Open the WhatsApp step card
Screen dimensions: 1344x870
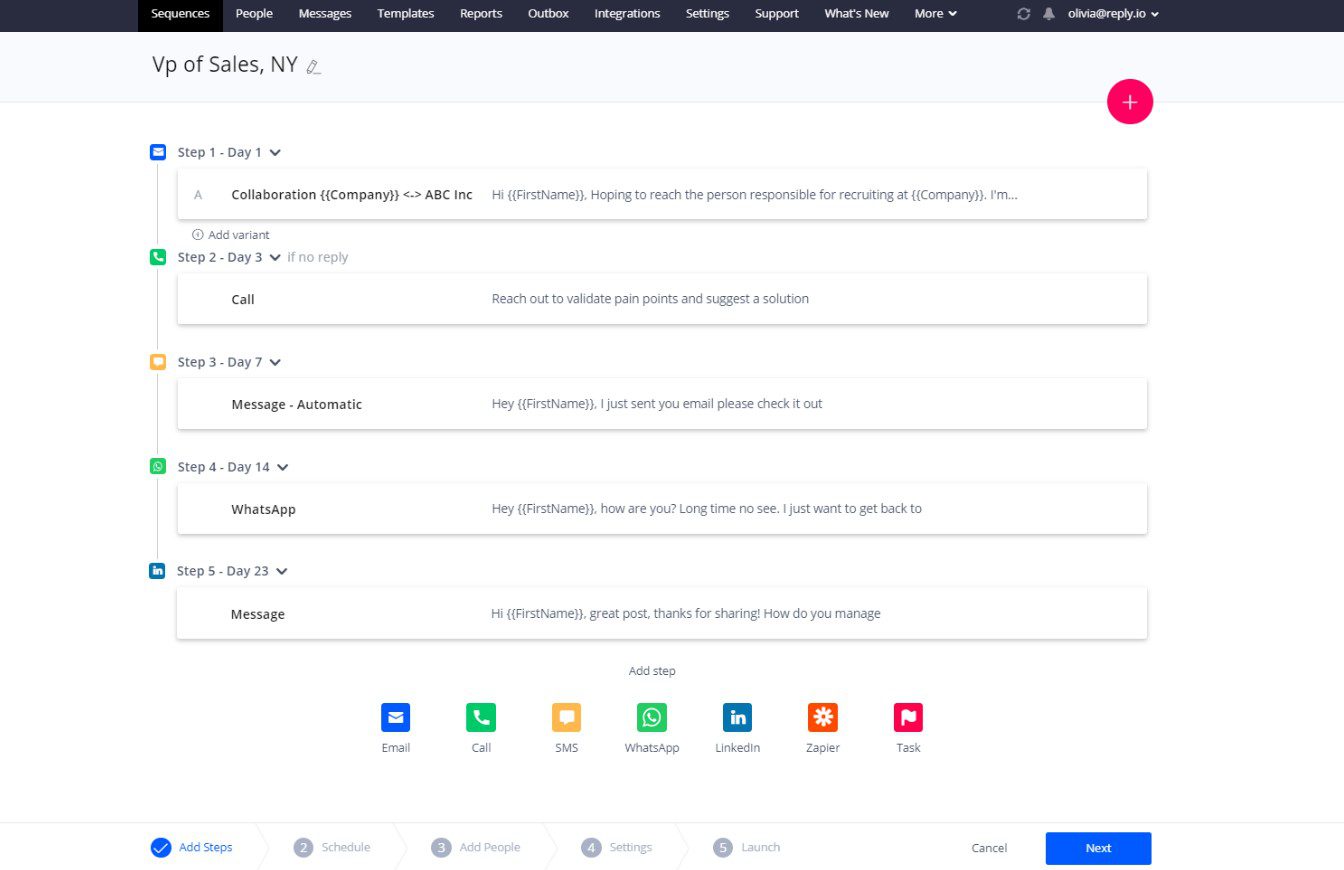tap(662, 508)
